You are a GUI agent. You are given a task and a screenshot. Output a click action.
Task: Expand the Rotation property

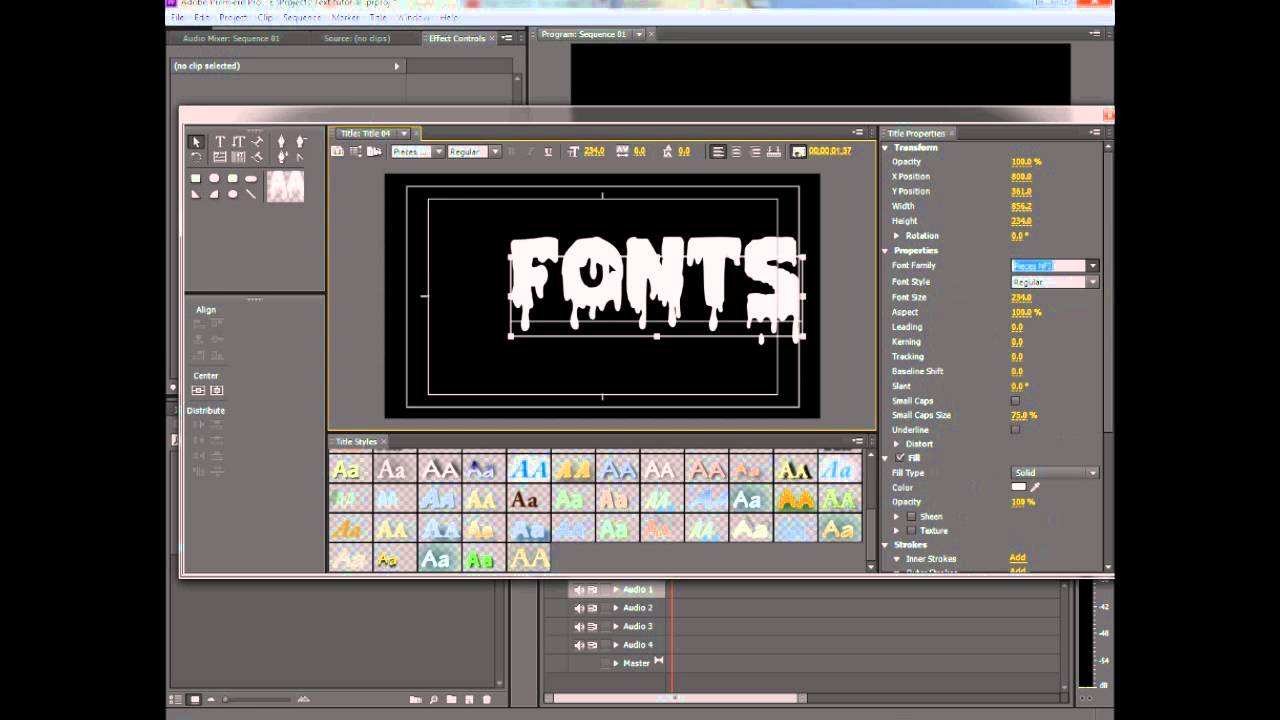pos(897,236)
